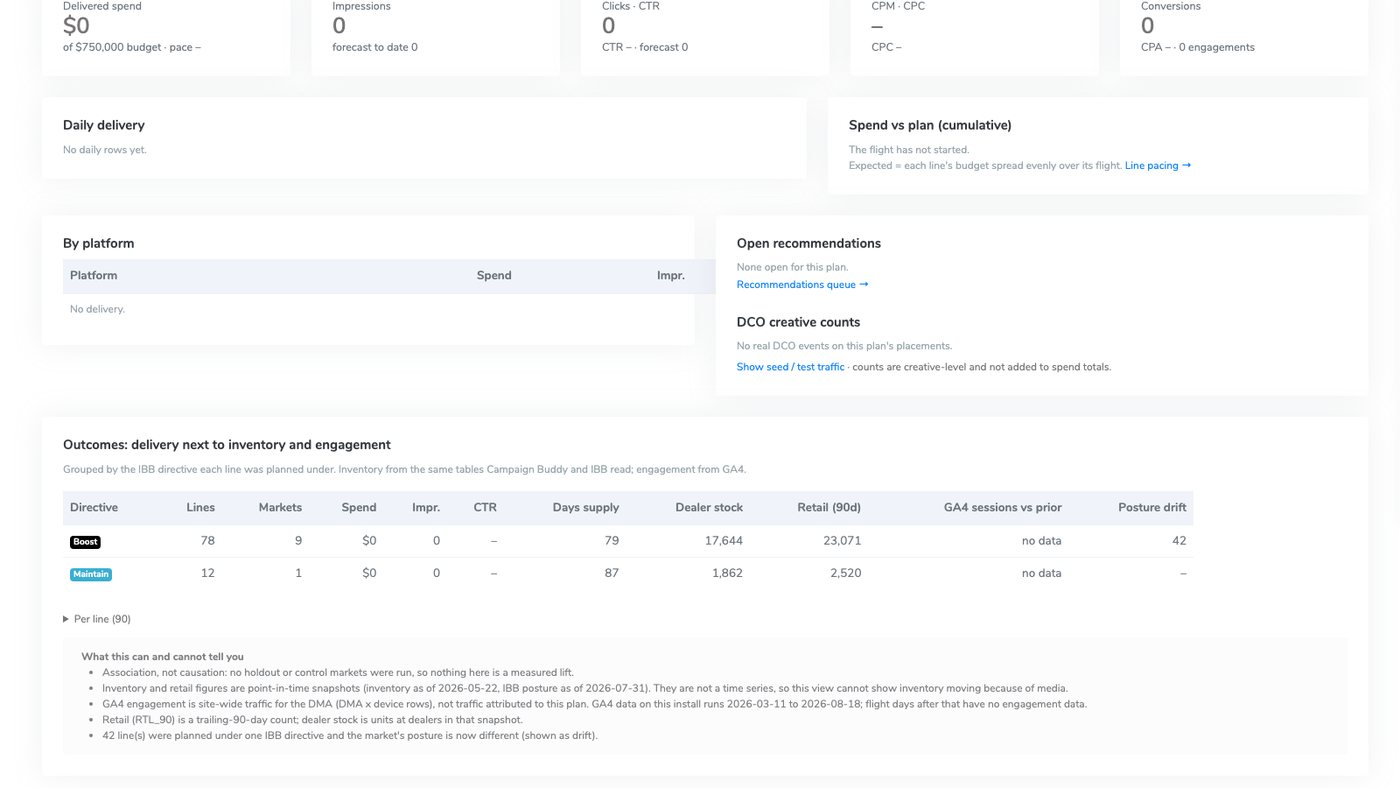The image size is (1400, 788).
Task: Click the Impr. header in By platform
Action: pos(671,275)
